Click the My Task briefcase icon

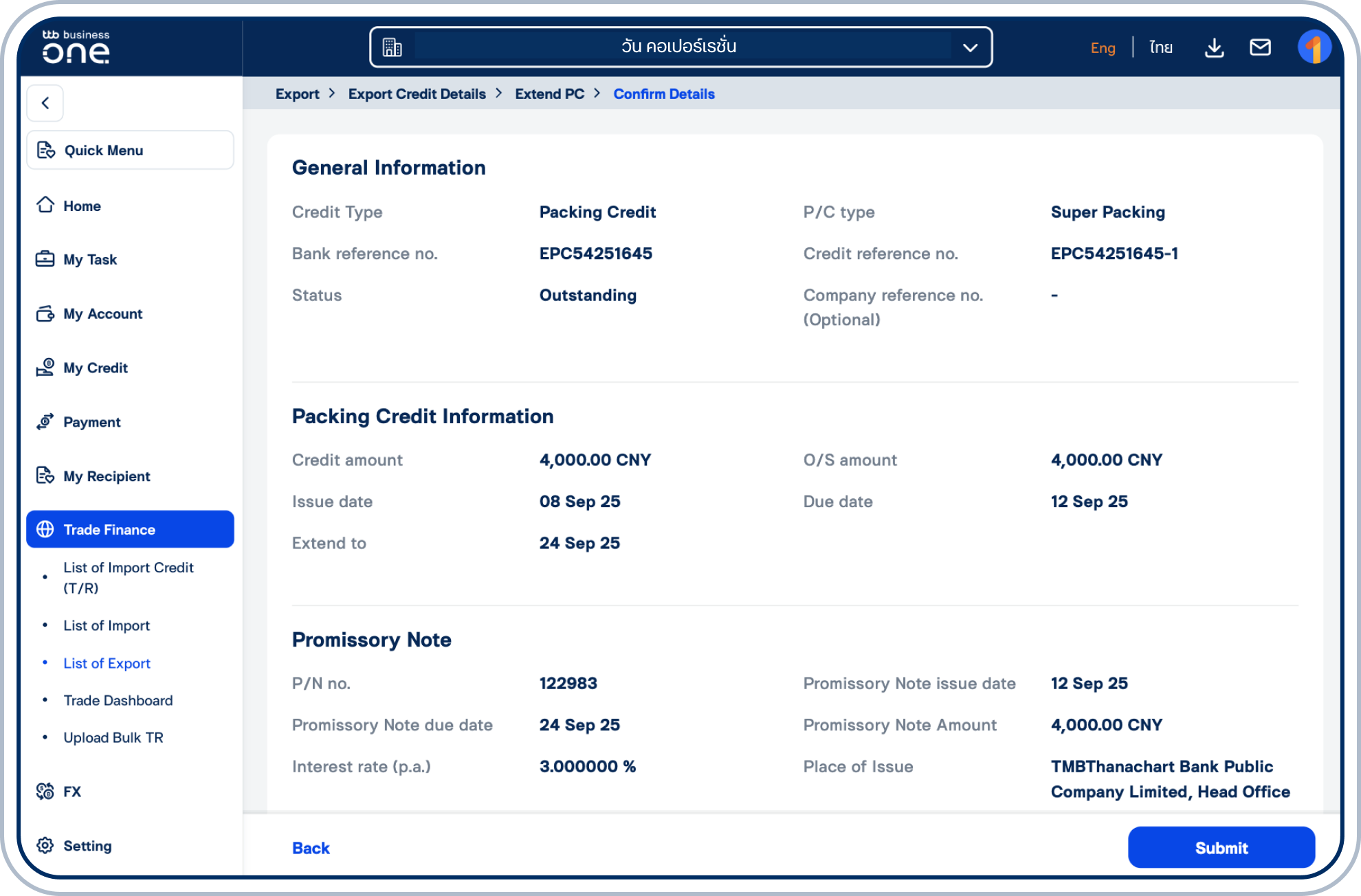coord(45,259)
